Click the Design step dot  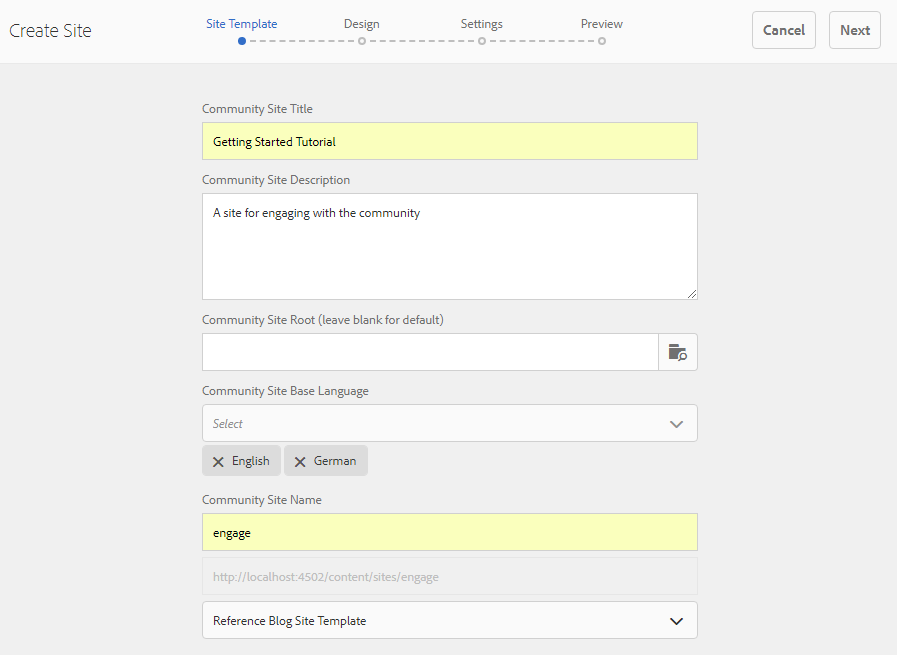click(362, 41)
